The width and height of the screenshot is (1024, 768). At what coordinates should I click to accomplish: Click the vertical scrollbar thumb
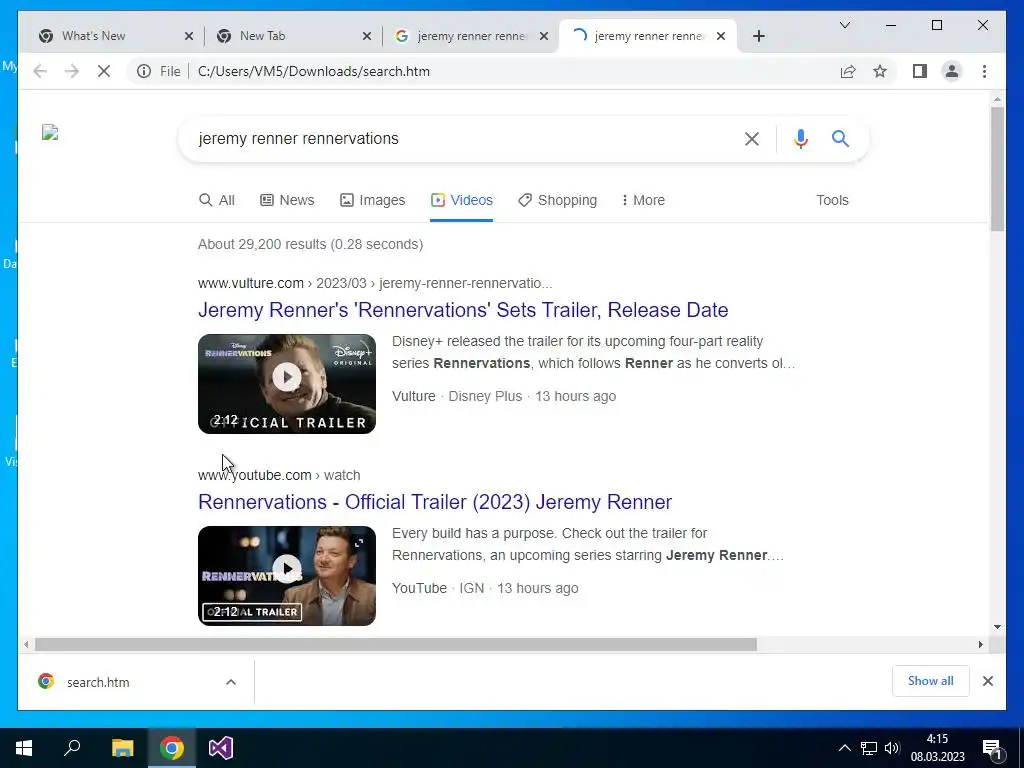click(997, 168)
